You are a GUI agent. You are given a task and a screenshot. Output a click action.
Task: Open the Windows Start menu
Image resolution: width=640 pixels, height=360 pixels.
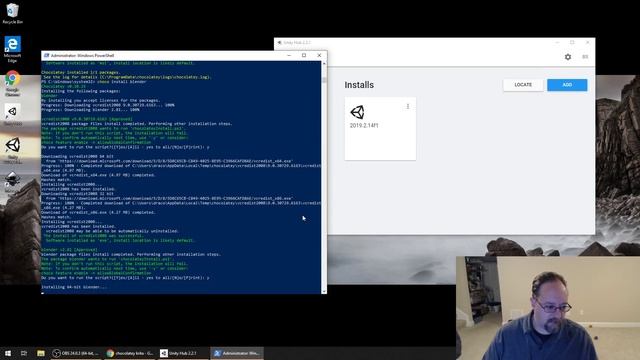8,353
